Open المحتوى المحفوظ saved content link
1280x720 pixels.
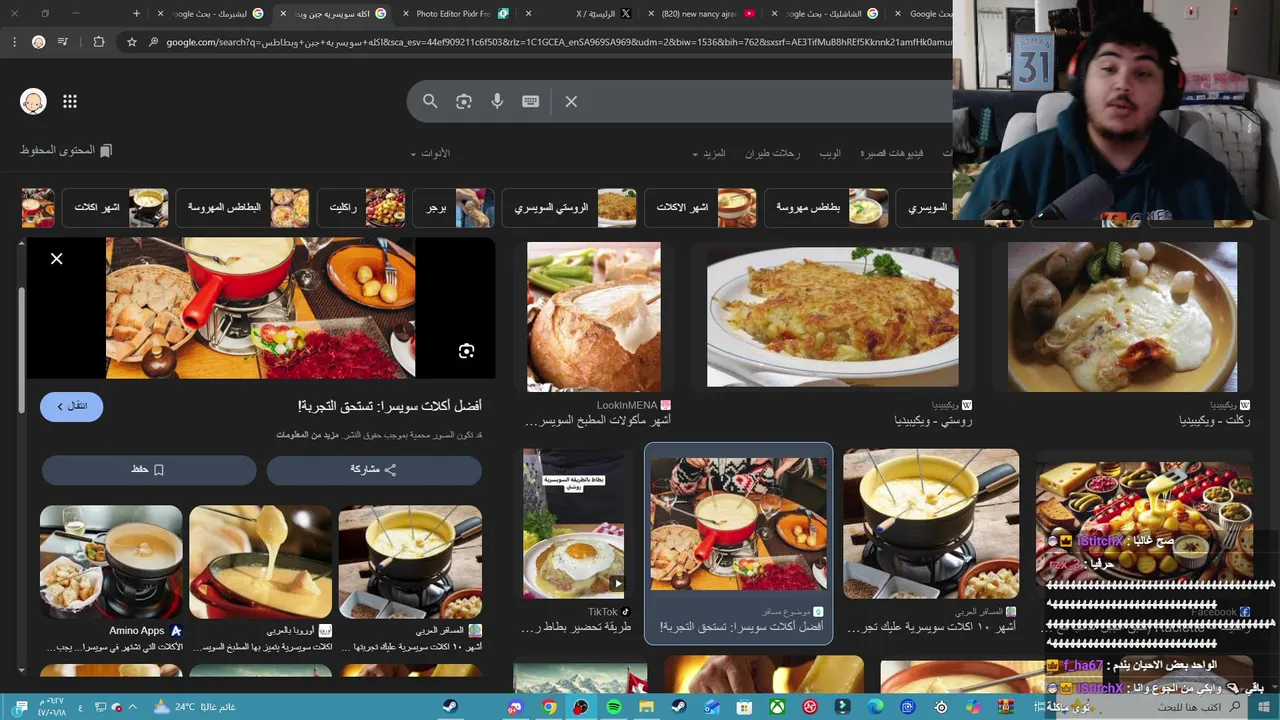(66, 150)
